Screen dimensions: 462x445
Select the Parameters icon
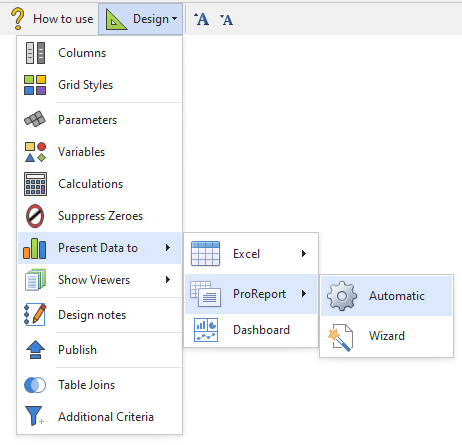(35, 119)
